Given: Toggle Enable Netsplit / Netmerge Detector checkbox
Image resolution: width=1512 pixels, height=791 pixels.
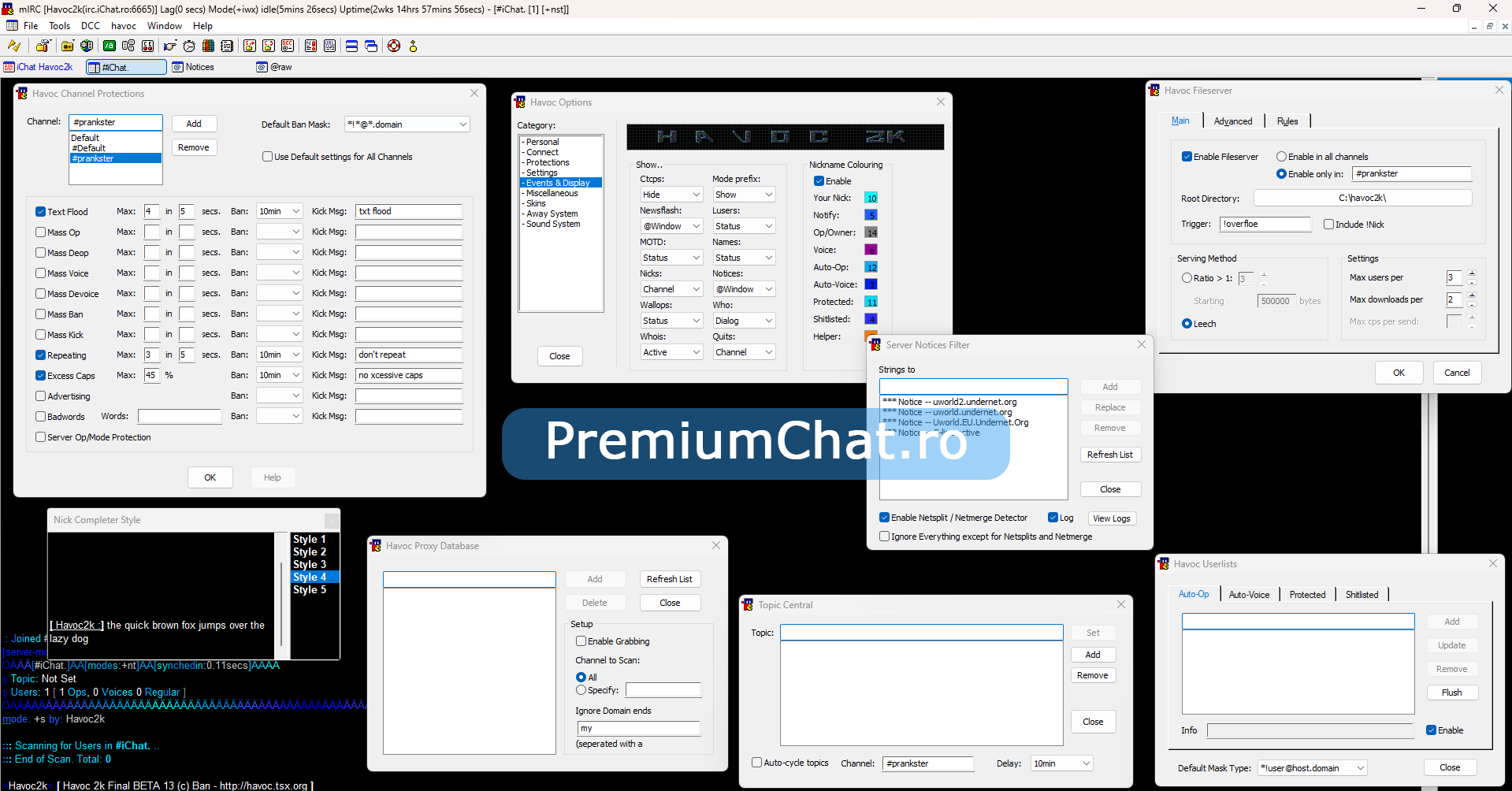Looking at the screenshot, I should [x=884, y=518].
